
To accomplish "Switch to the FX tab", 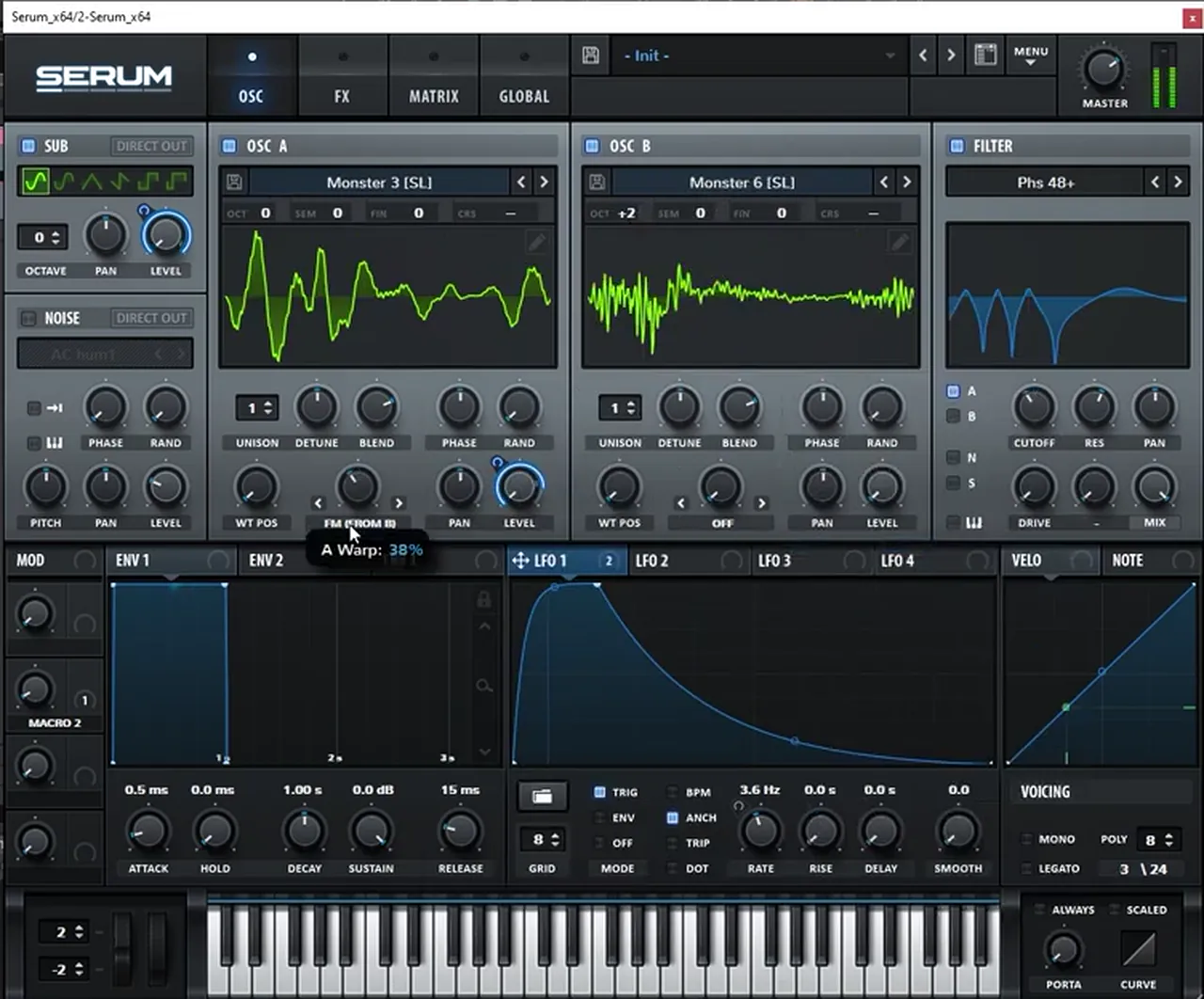I will [x=342, y=77].
